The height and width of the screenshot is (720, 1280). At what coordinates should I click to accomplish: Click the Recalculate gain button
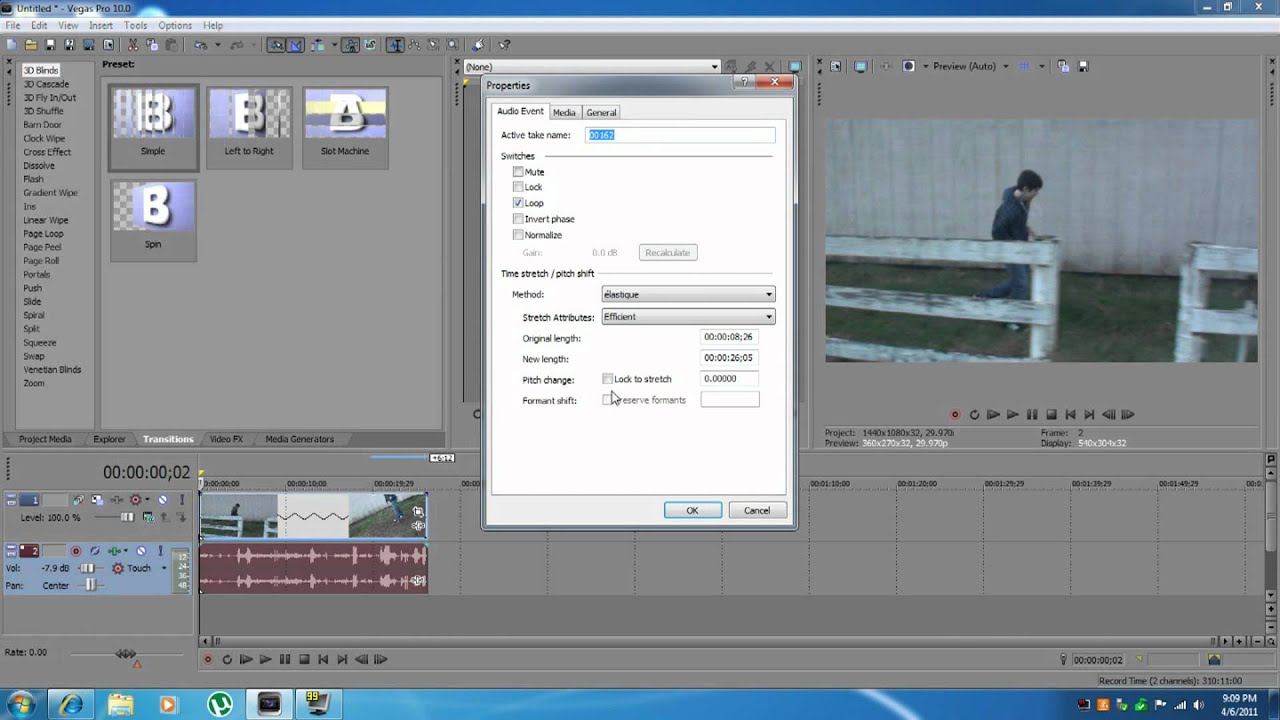pos(667,253)
